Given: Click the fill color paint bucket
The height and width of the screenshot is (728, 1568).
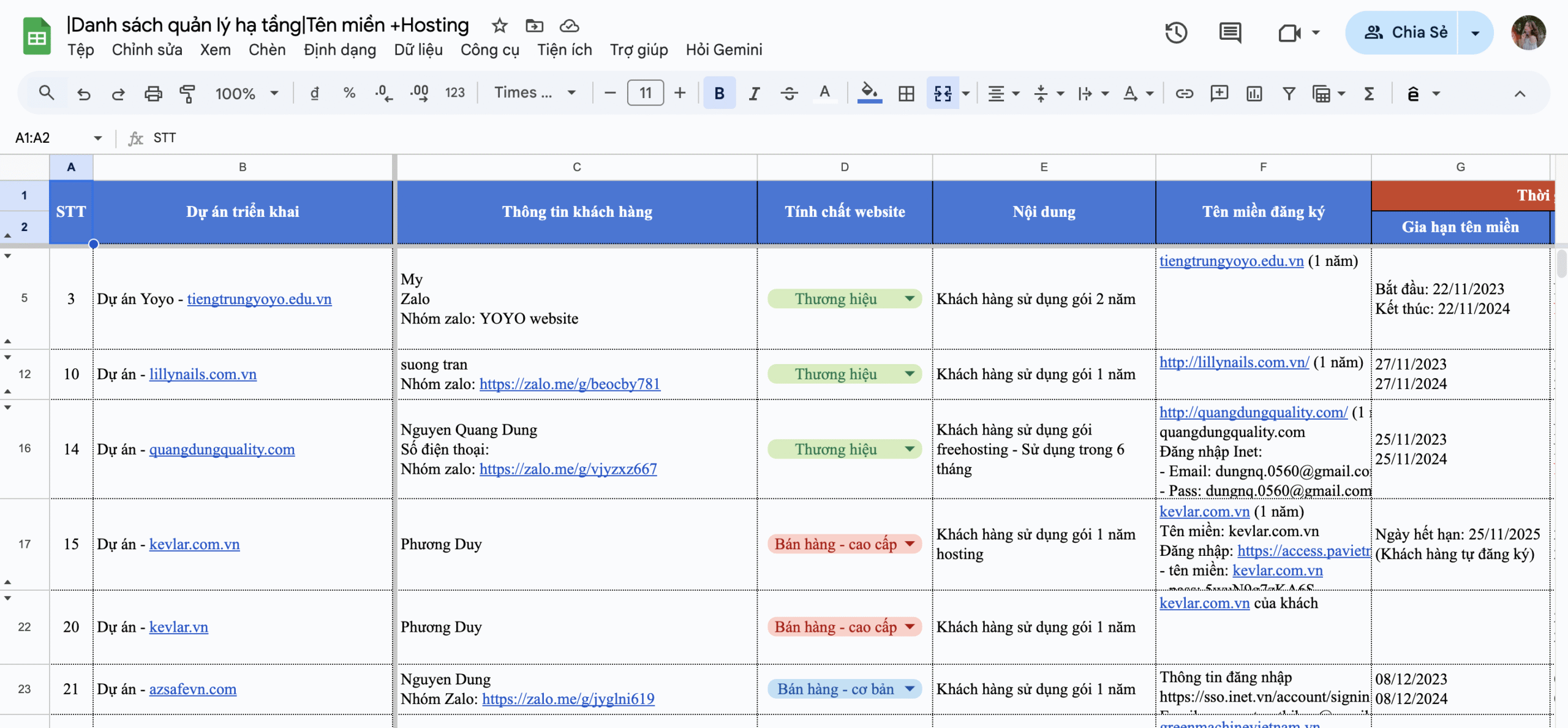Looking at the screenshot, I should click(x=869, y=93).
